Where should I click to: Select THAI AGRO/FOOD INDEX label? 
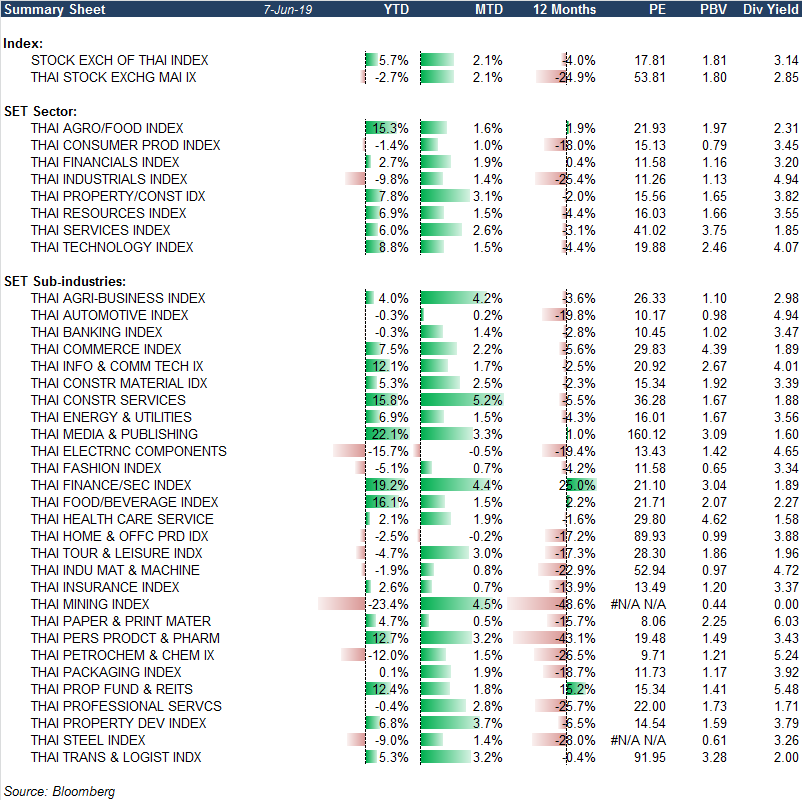(x=107, y=128)
